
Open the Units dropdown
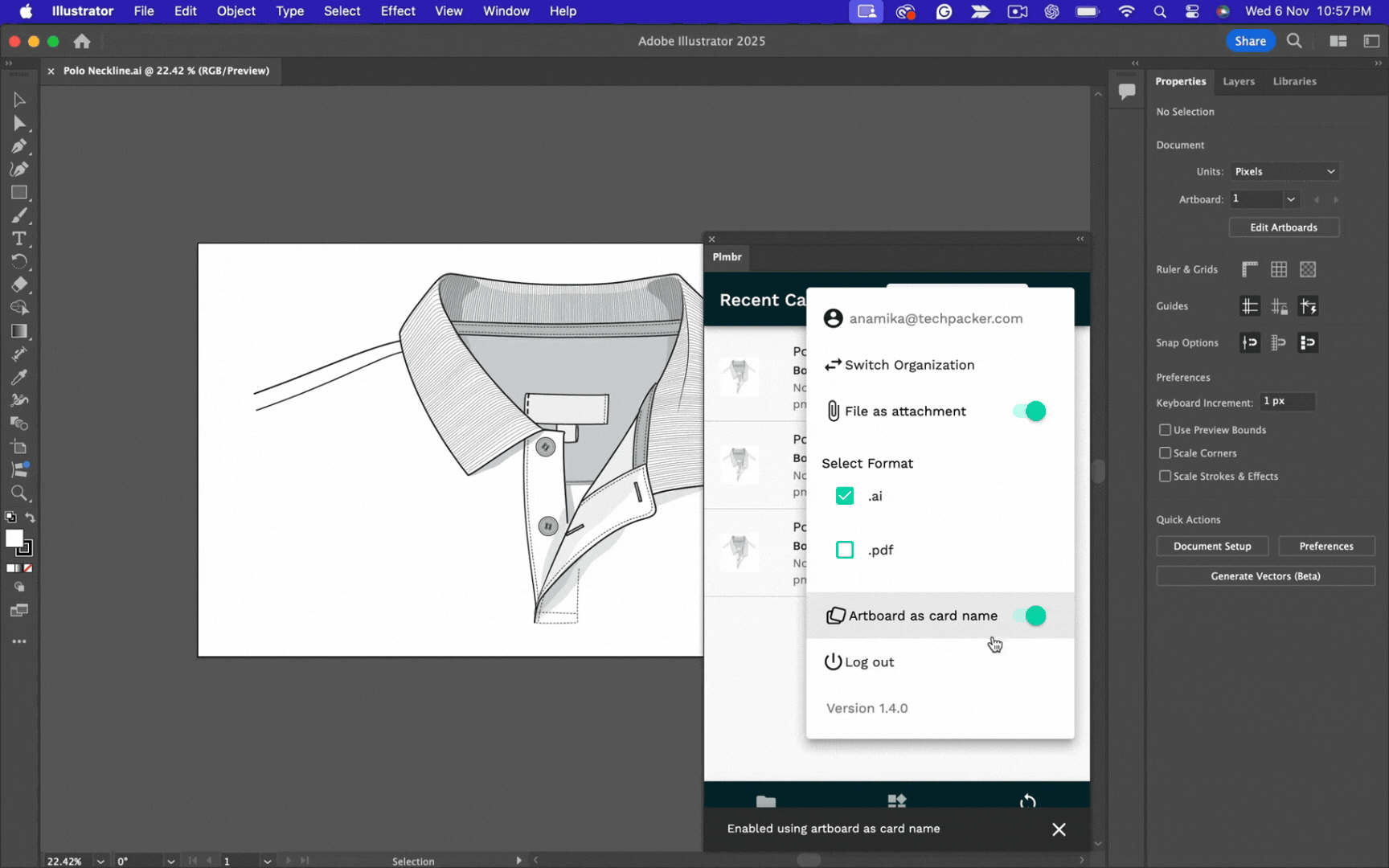click(1285, 171)
